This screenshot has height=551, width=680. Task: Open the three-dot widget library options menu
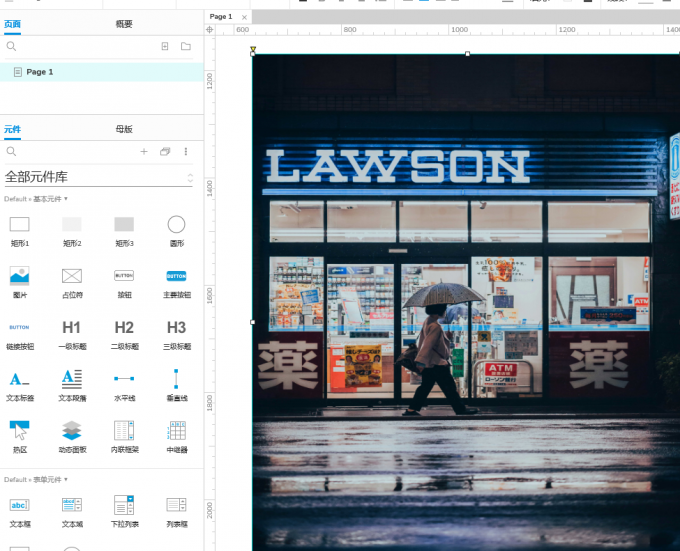pos(186,151)
